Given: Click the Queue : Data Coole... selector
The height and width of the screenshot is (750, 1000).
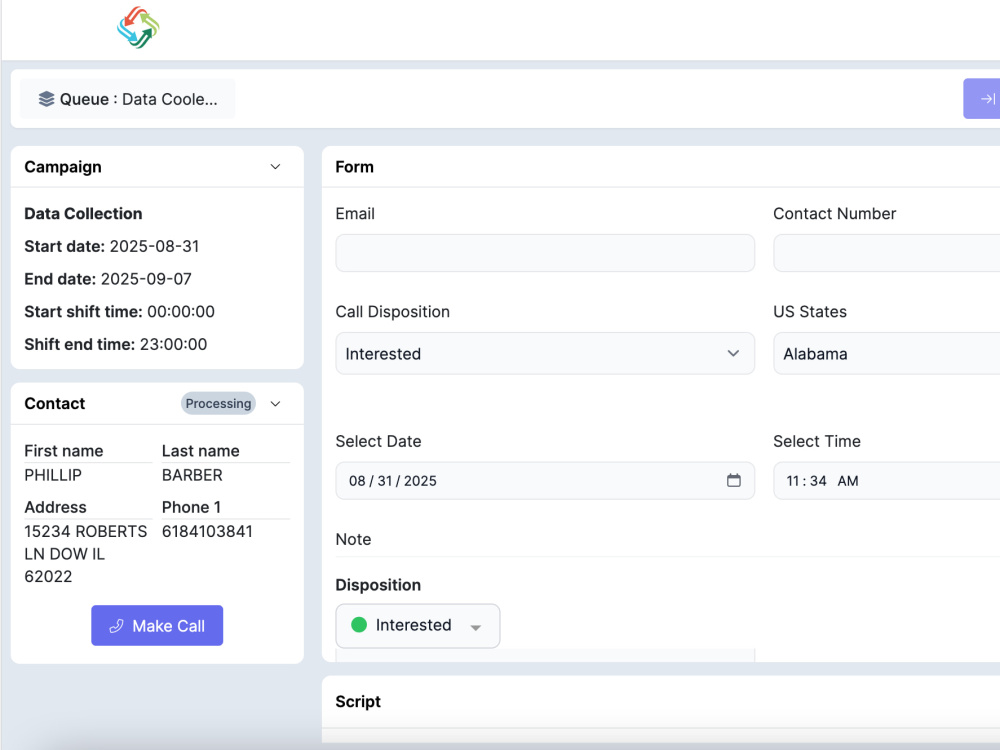Looking at the screenshot, I should coord(128,99).
